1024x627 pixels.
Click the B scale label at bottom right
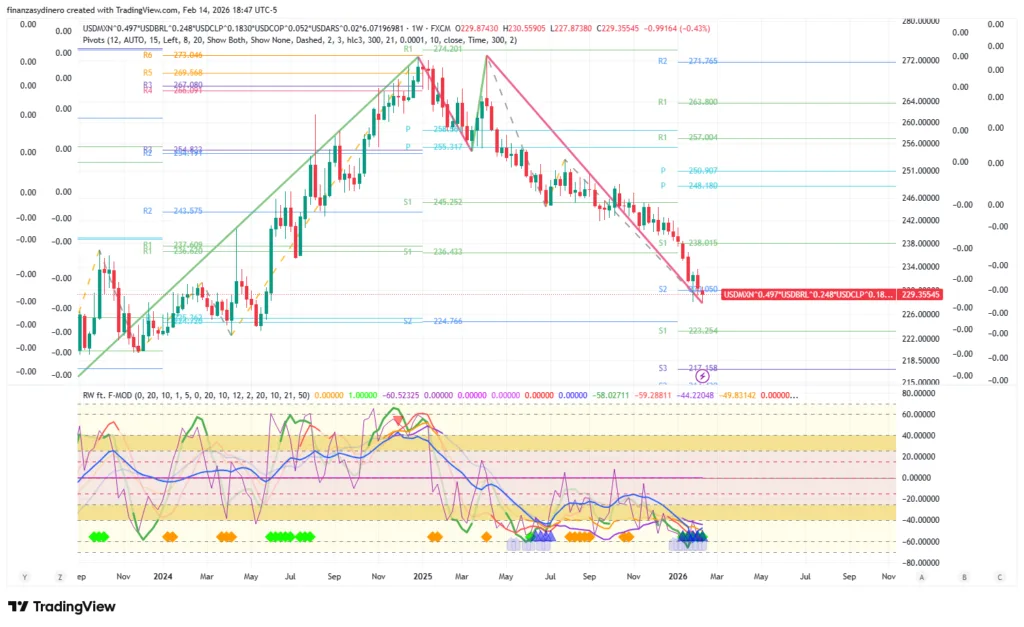coord(964,577)
